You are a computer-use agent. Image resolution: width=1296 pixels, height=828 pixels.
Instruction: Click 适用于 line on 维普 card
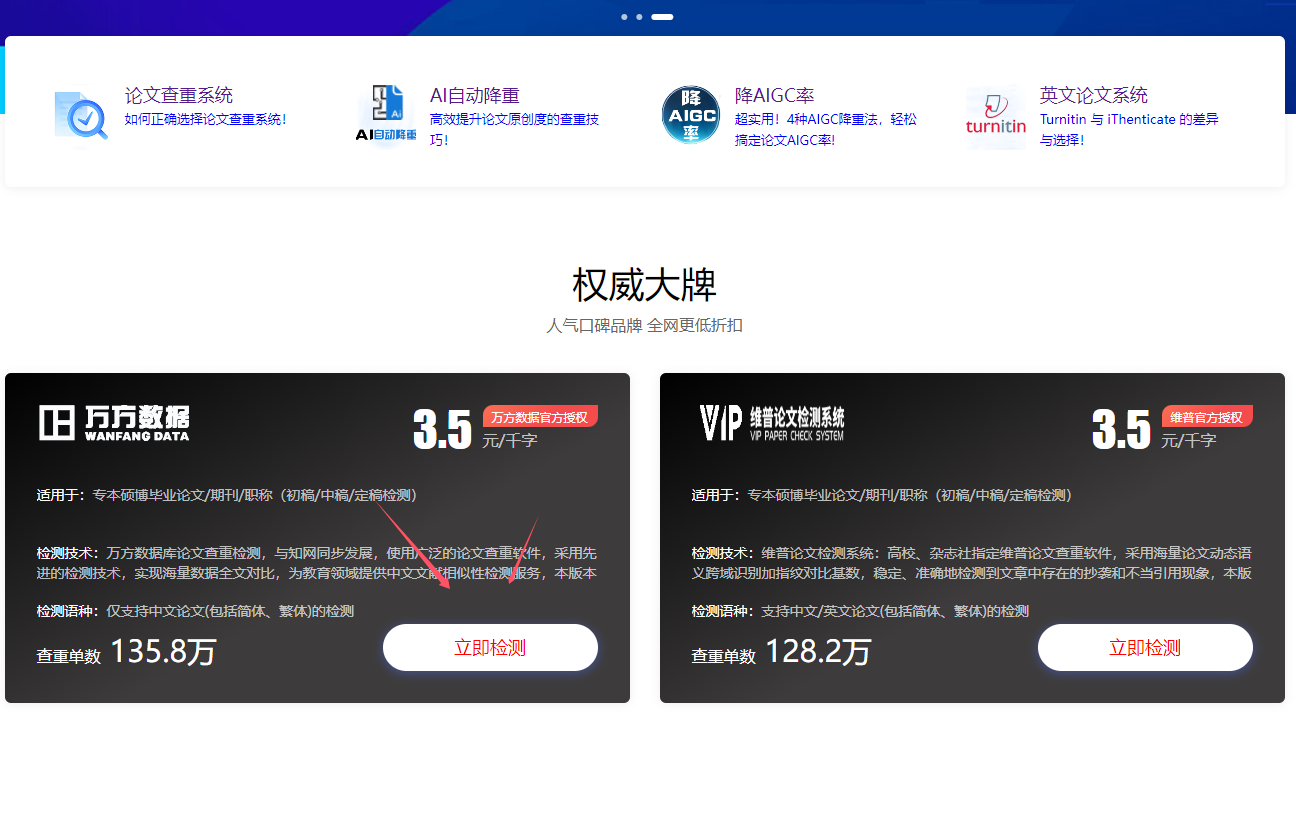pos(882,495)
